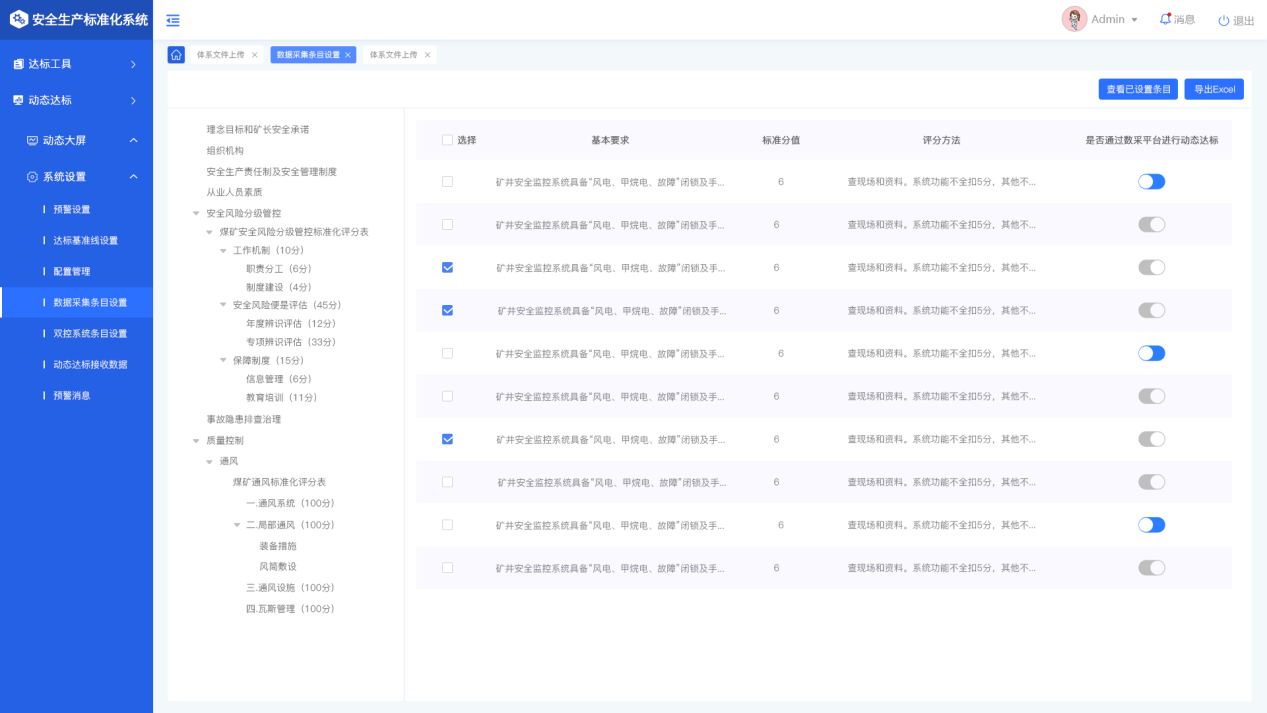Check the select-all checkbox in header
The height and width of the screenshot is (713, 1267).
coord(447,140)
